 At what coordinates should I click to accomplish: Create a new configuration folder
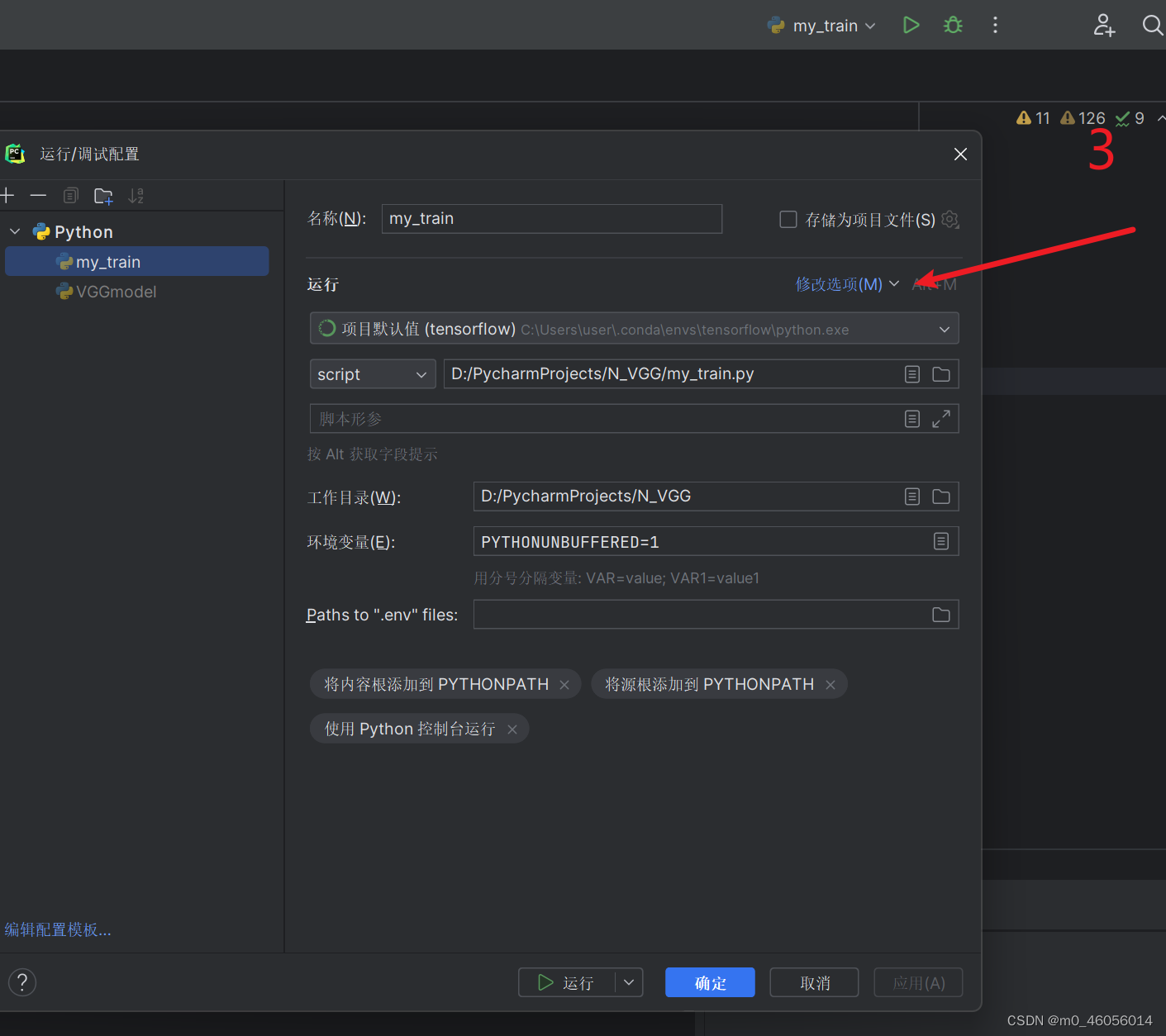(x=102, y=195)
